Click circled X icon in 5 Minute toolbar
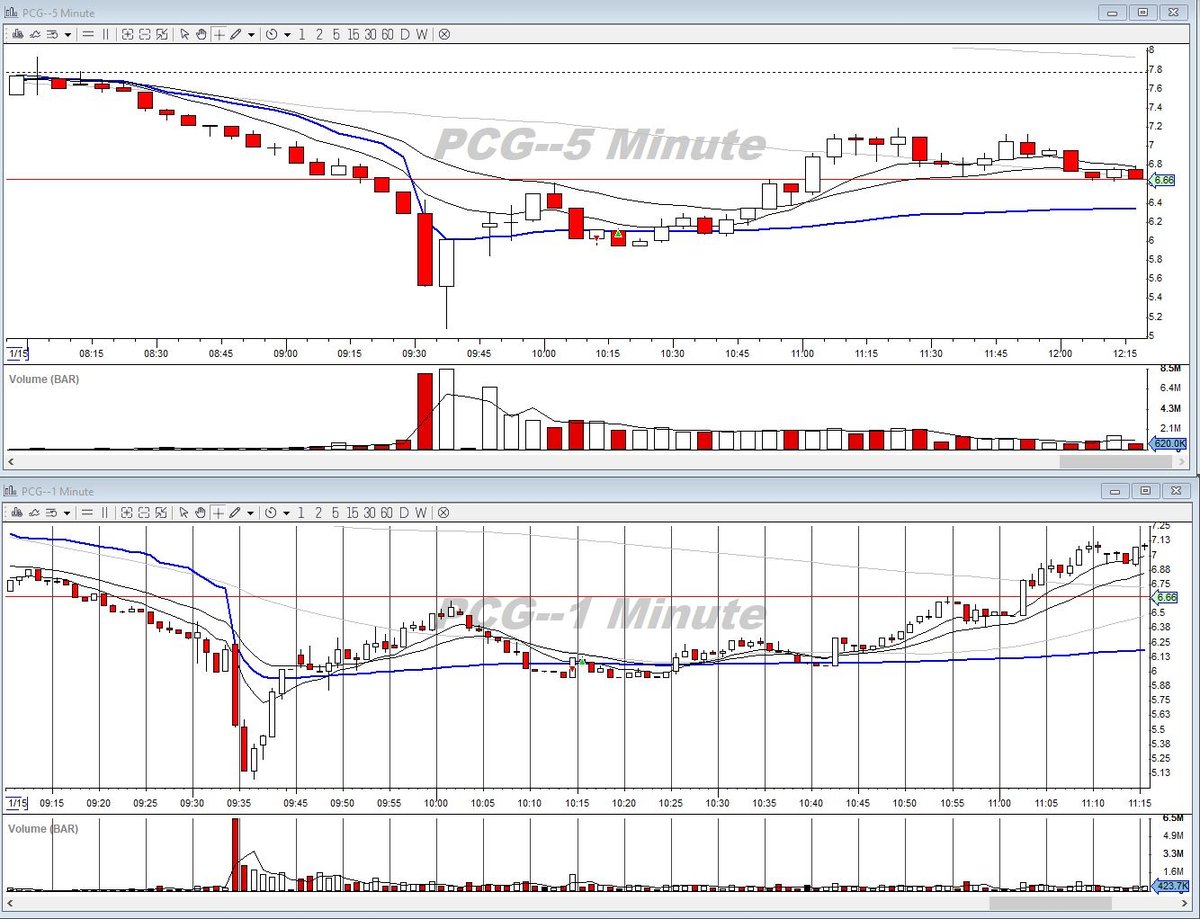The height and width of the screenshot is (919, 1200). click(x=444, y=34)
